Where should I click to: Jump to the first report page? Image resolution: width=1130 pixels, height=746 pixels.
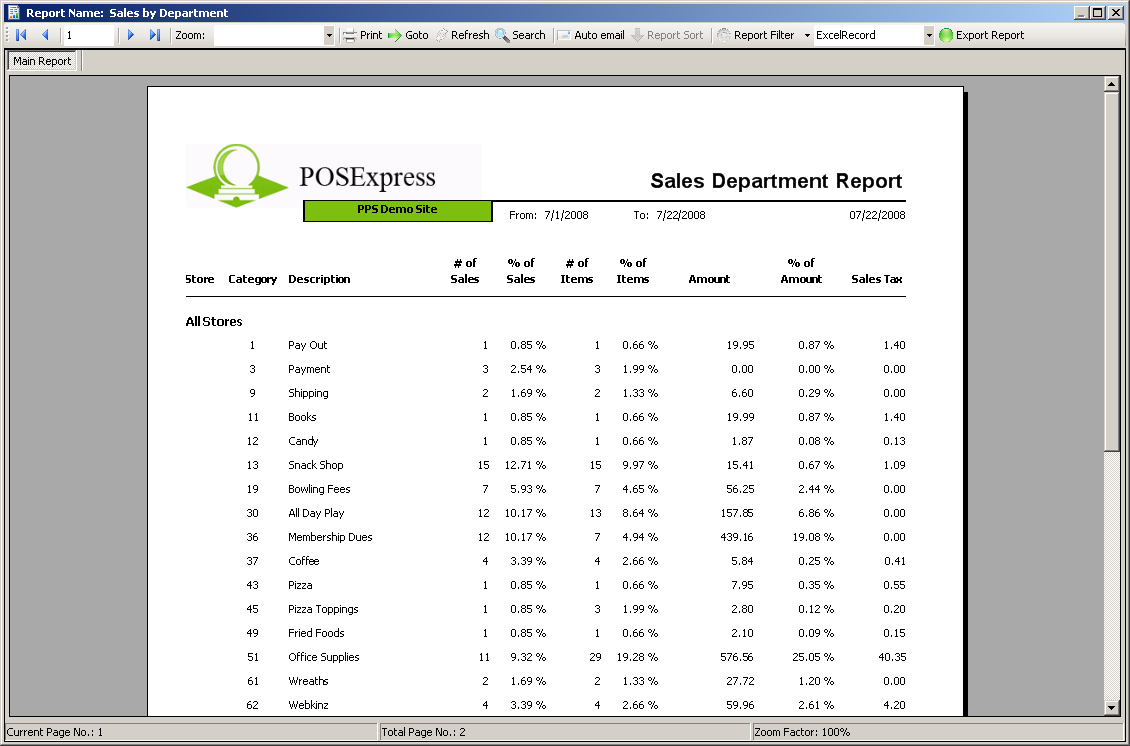tap(21, 35)
